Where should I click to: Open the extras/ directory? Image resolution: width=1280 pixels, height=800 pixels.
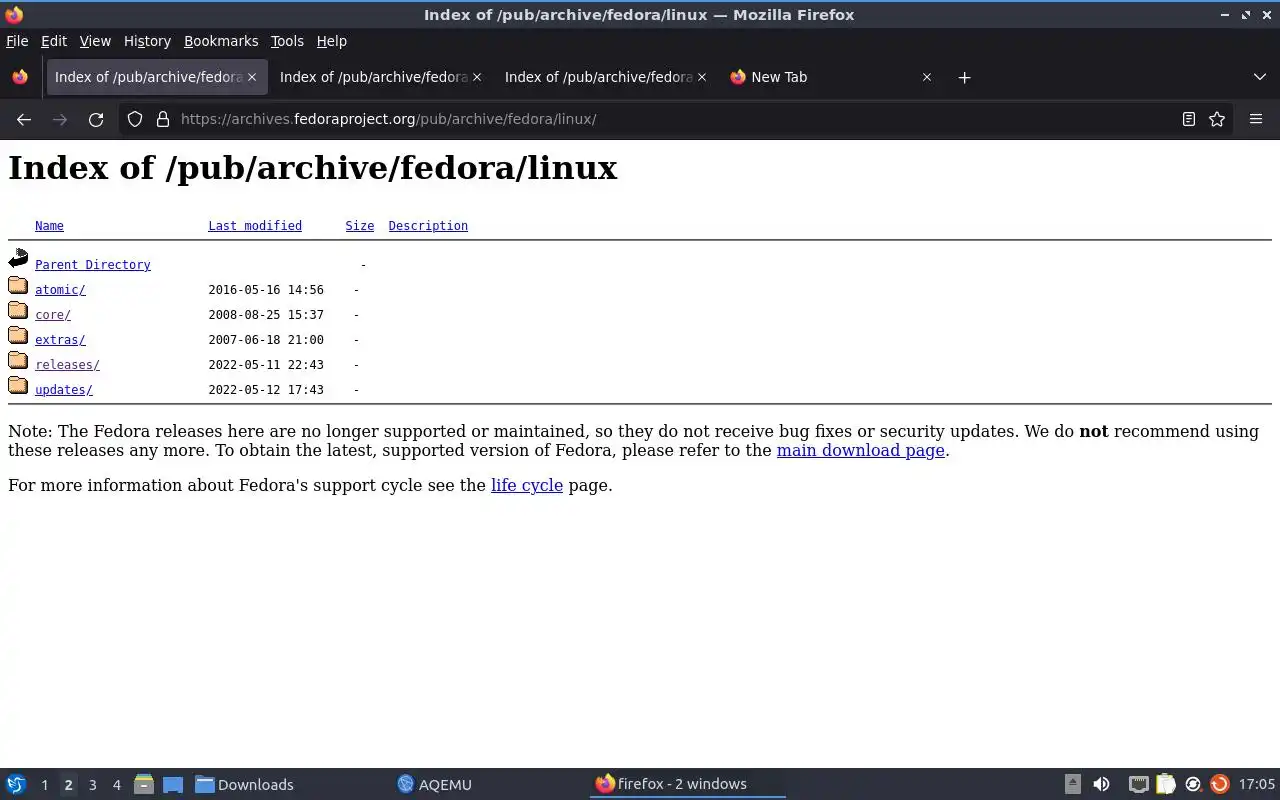click(x=60, y=340)
